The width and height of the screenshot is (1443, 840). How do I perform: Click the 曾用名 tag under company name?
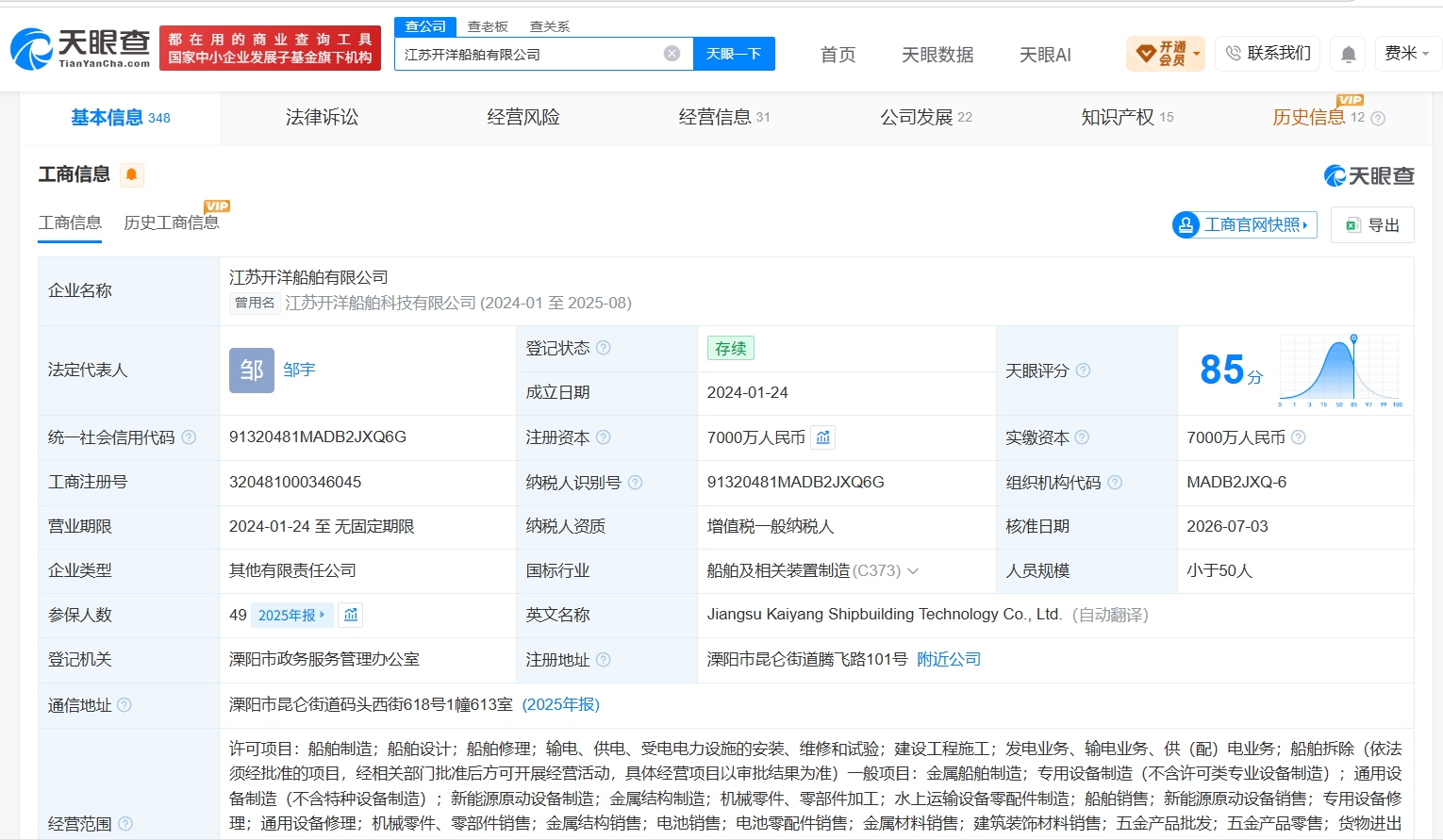(255, 303)
